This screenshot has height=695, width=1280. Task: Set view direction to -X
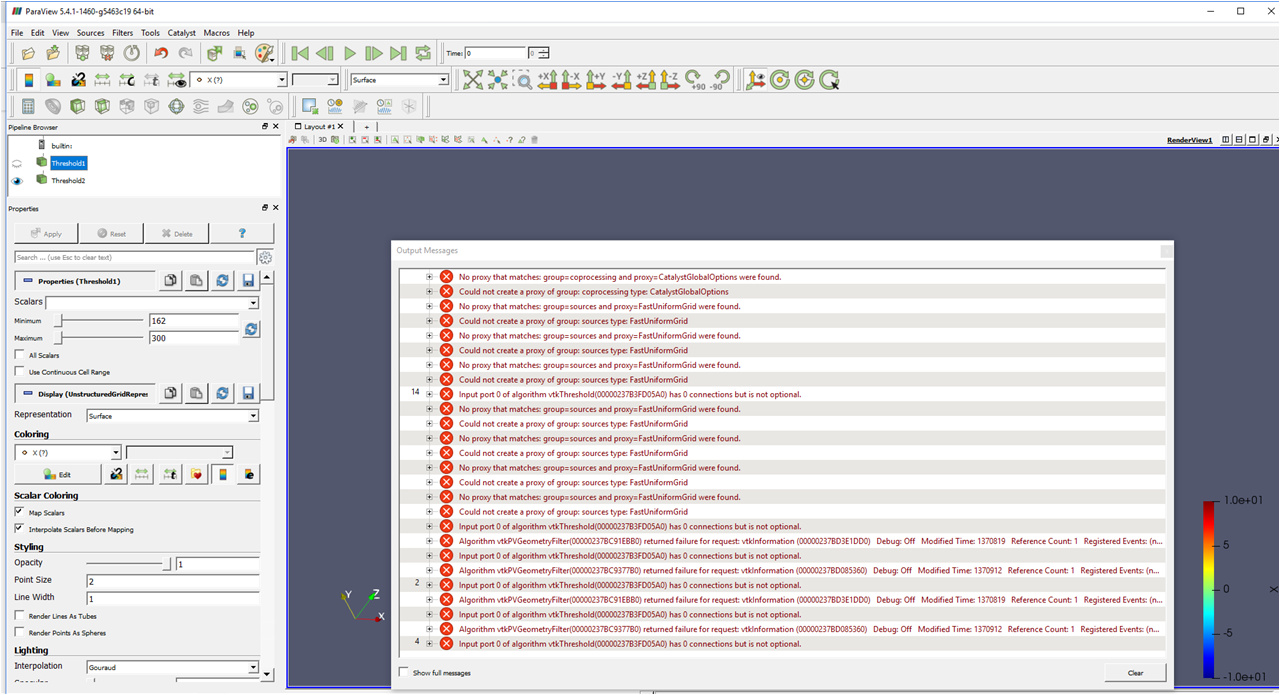pos(572,80)
